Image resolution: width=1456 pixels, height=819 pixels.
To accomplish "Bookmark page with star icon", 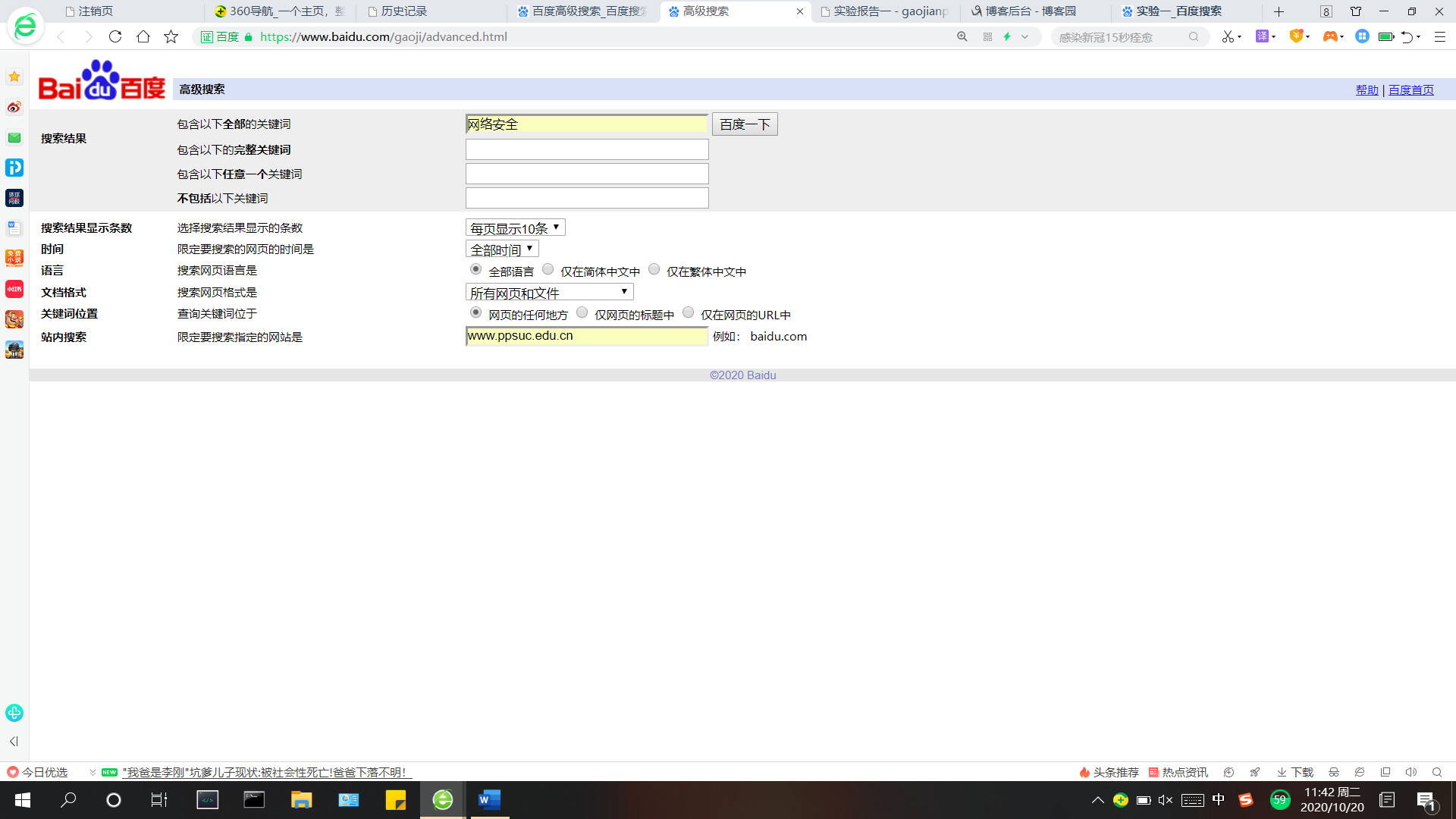I will [171, 36].
